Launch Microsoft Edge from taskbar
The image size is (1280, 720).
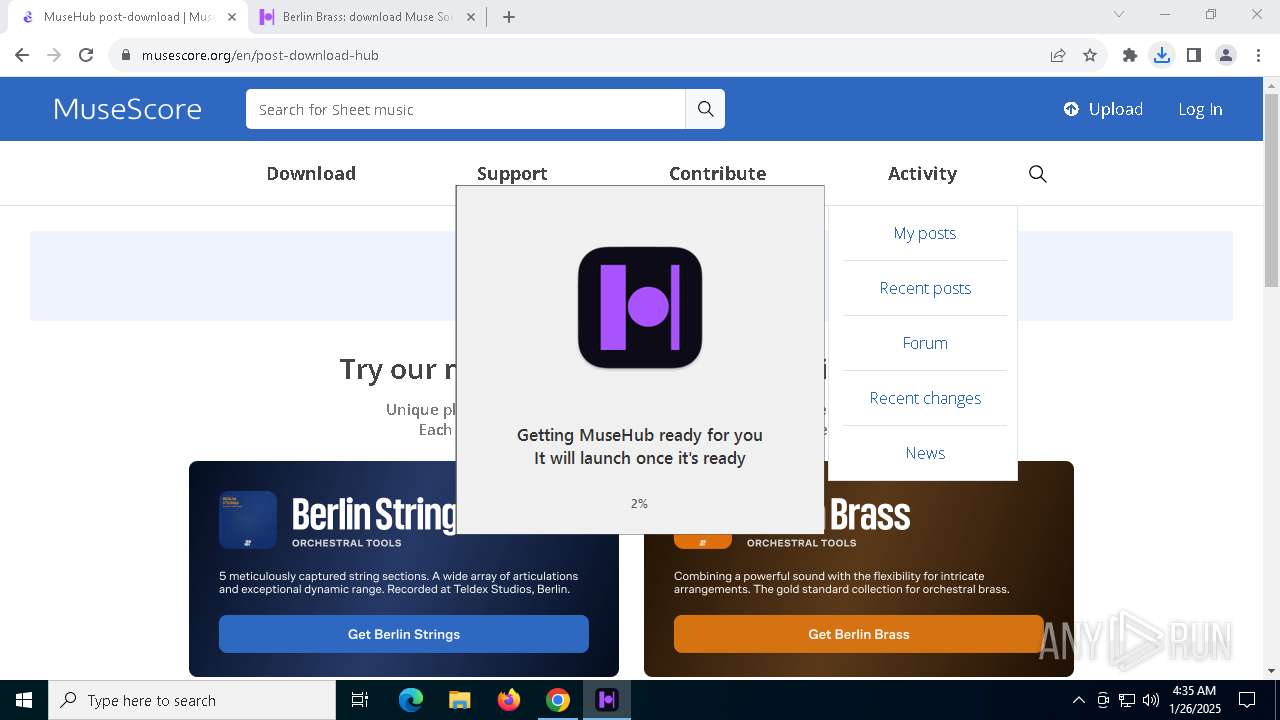pos(411,700)
